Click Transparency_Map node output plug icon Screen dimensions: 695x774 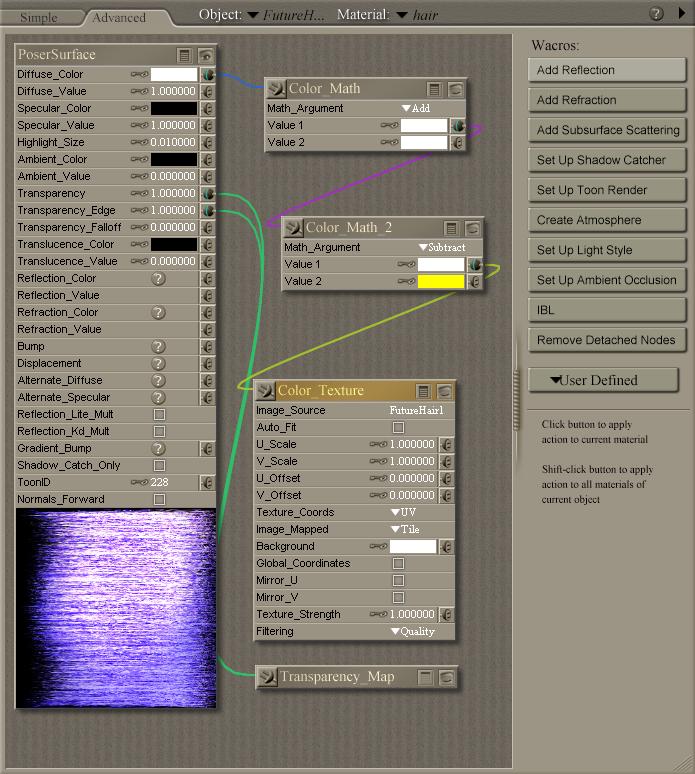pyautogui.click(x=267, y=677)
